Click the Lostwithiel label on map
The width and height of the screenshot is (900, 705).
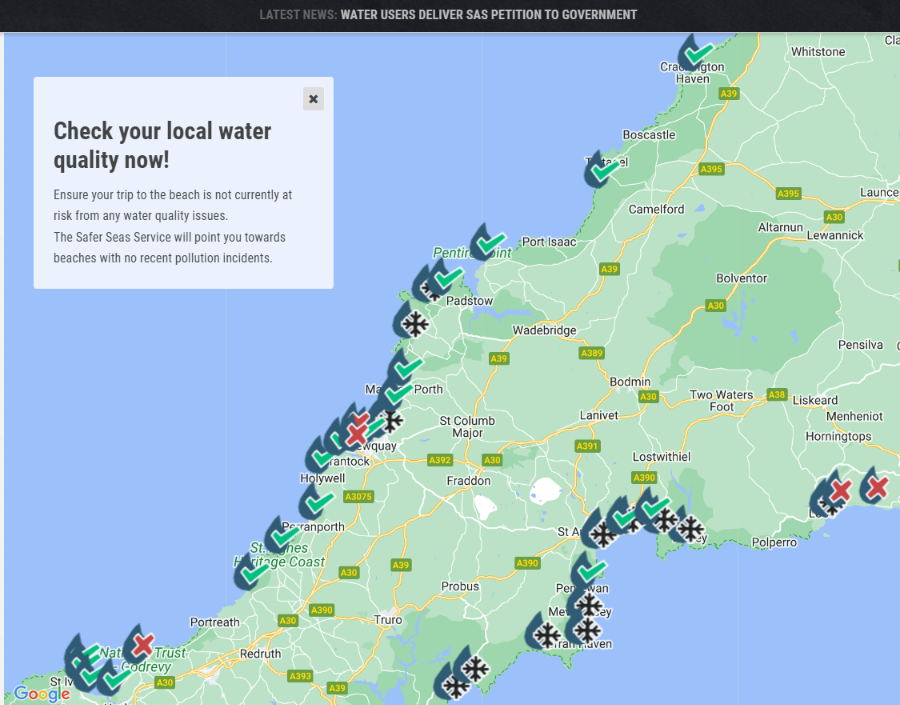click(661, 457)
